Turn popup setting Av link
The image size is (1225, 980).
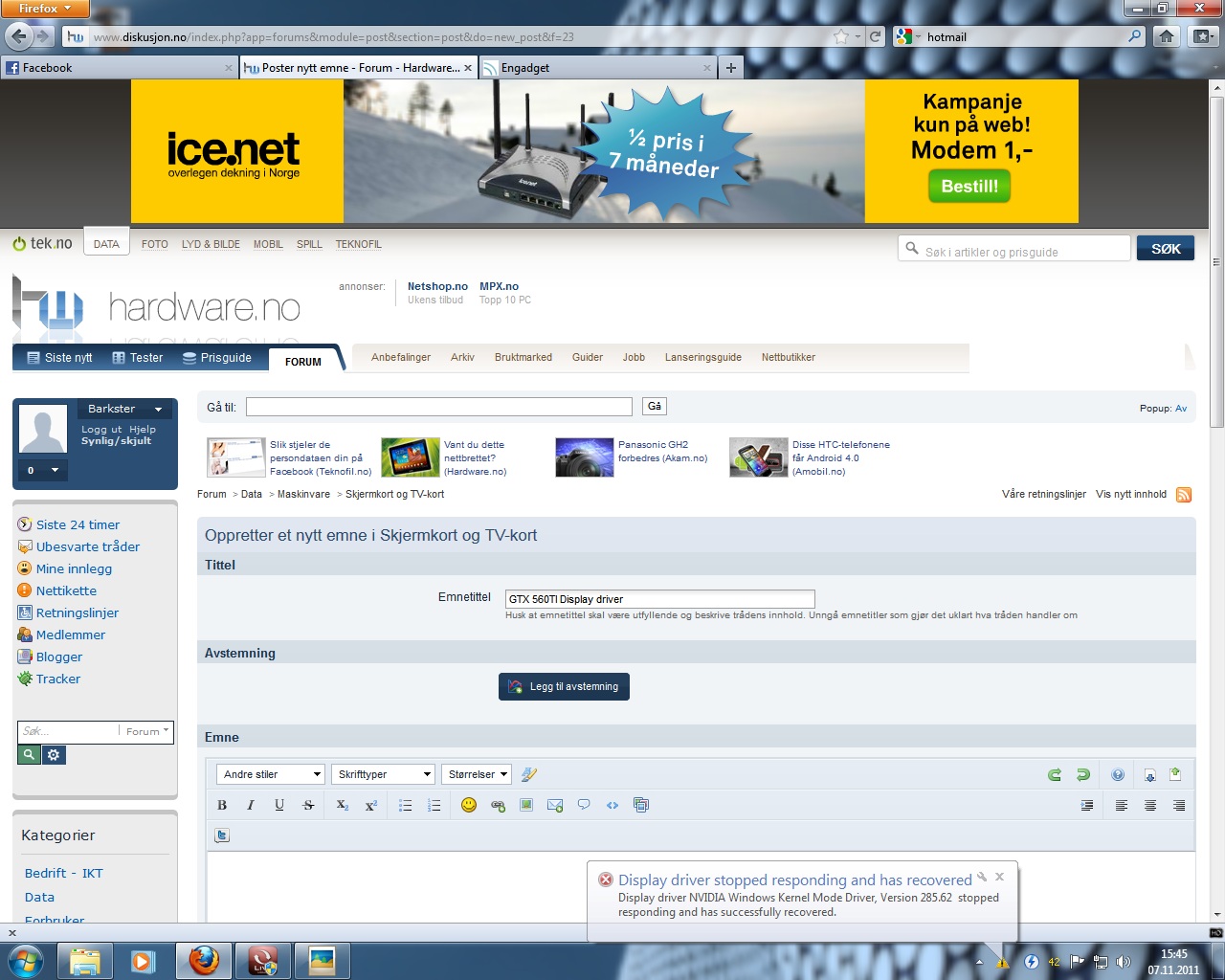pyautogui.click(x=1181, y=409)
